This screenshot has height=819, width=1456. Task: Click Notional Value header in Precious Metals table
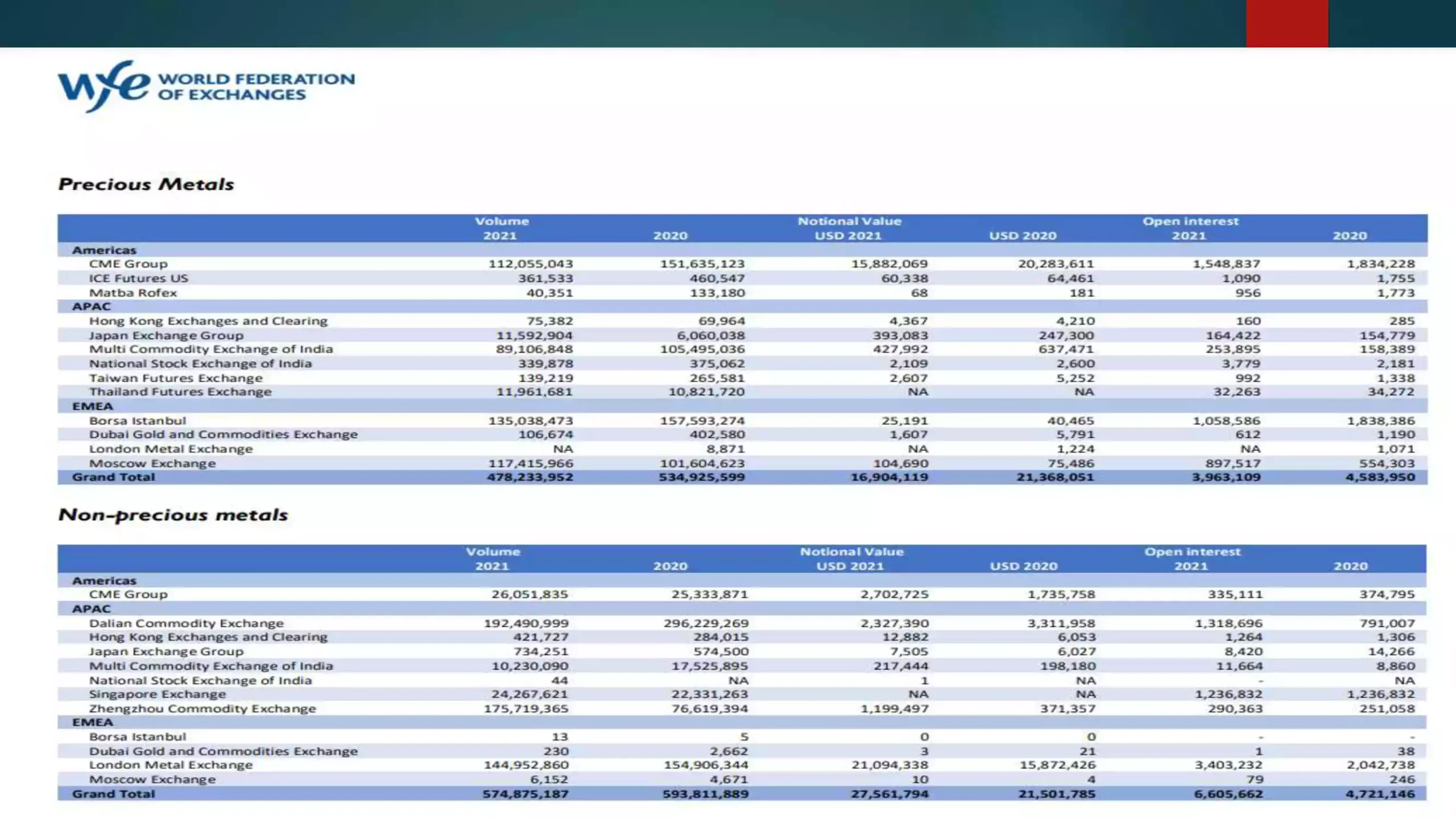(x=849, y=221)
